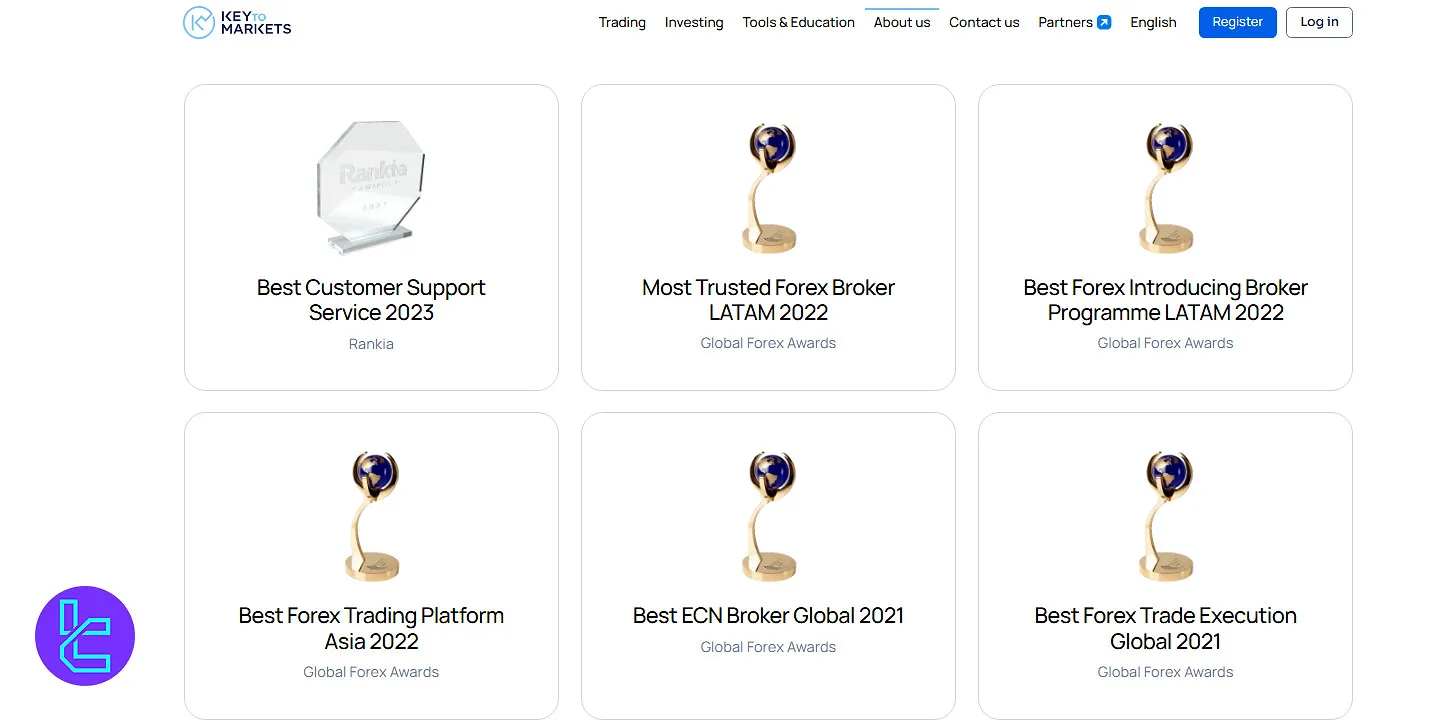Screen dimensions: 1456x721
Task: Click the Best Forex Trading Platform trophy
Action: 371,516
